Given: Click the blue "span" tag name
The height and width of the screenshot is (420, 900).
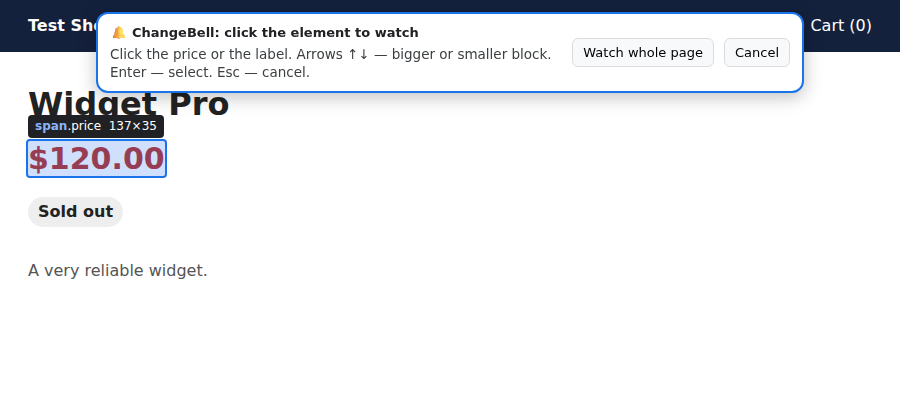Looking at the screenshot, I should pos(51,126).
